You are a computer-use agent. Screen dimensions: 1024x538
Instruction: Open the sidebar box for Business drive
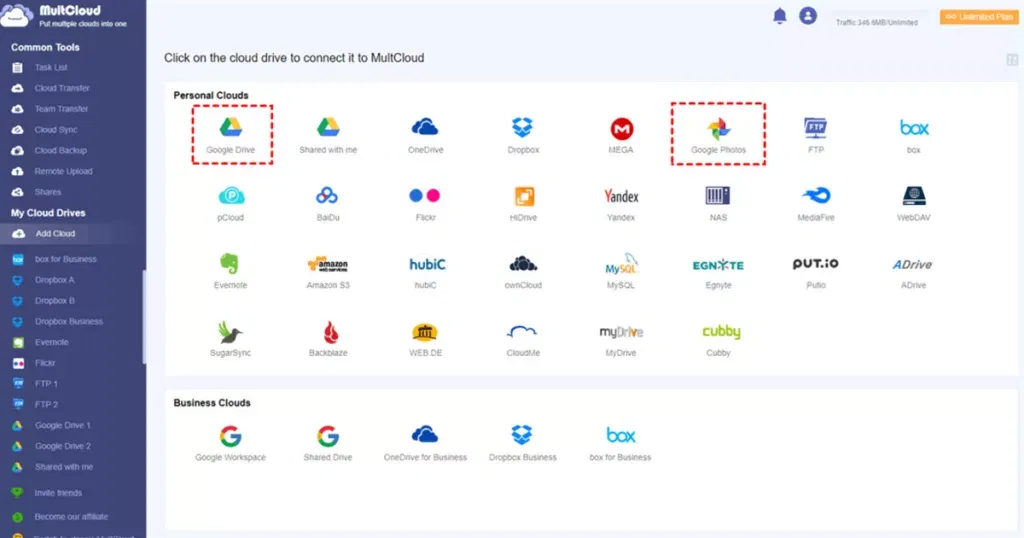pos(65,259)
